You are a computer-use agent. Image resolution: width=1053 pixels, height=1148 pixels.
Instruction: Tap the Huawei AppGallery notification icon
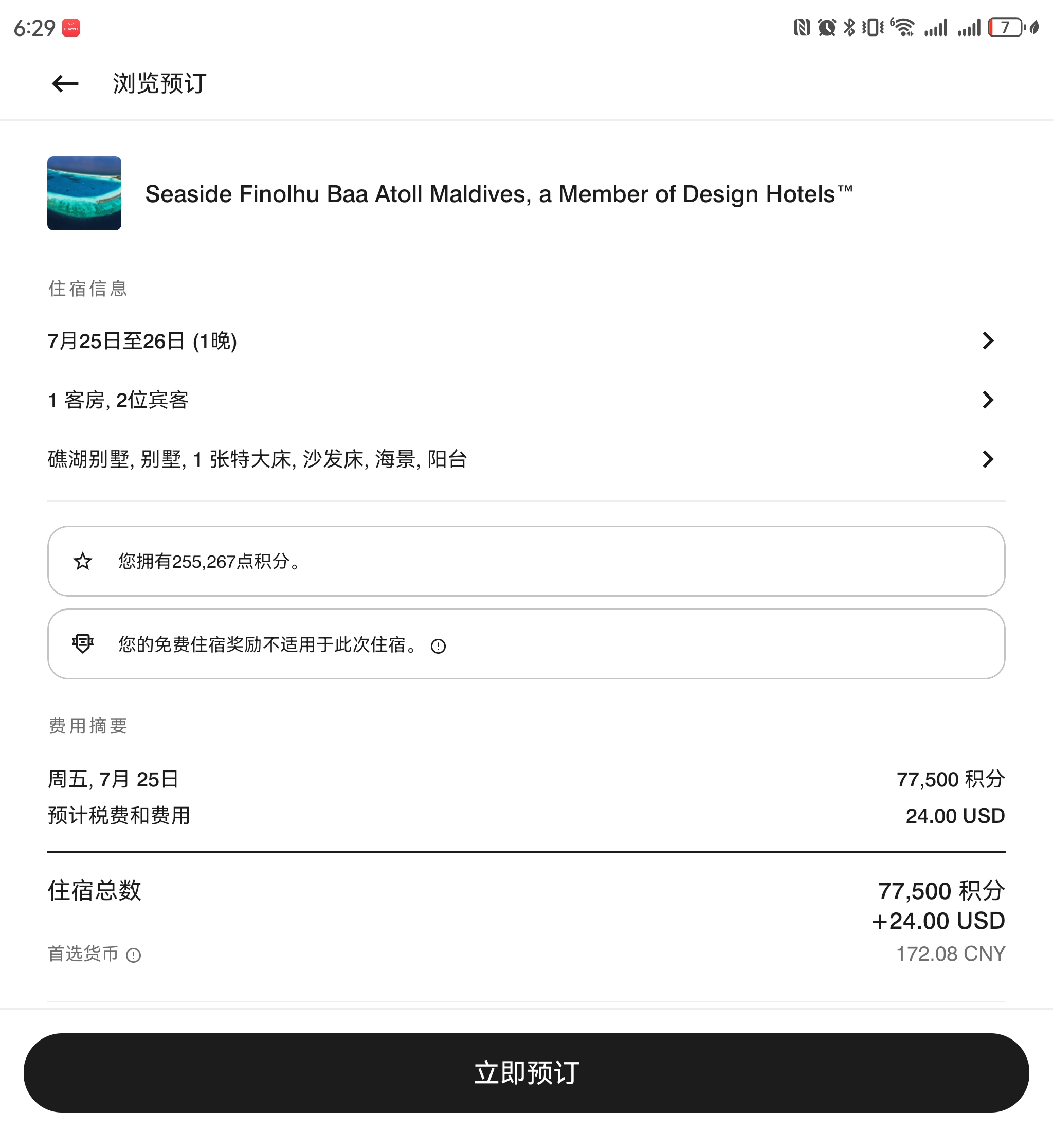71,28
